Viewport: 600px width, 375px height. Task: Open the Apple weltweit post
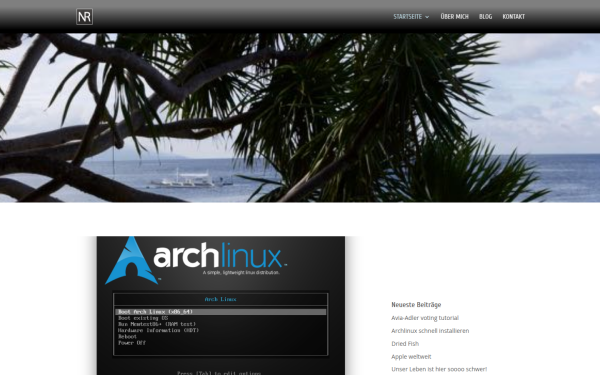point(411,357)
